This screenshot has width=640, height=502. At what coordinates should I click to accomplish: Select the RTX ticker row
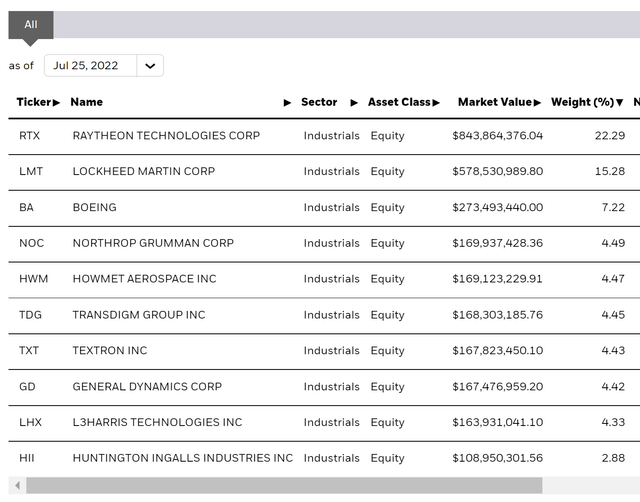[x=29, y=136]
